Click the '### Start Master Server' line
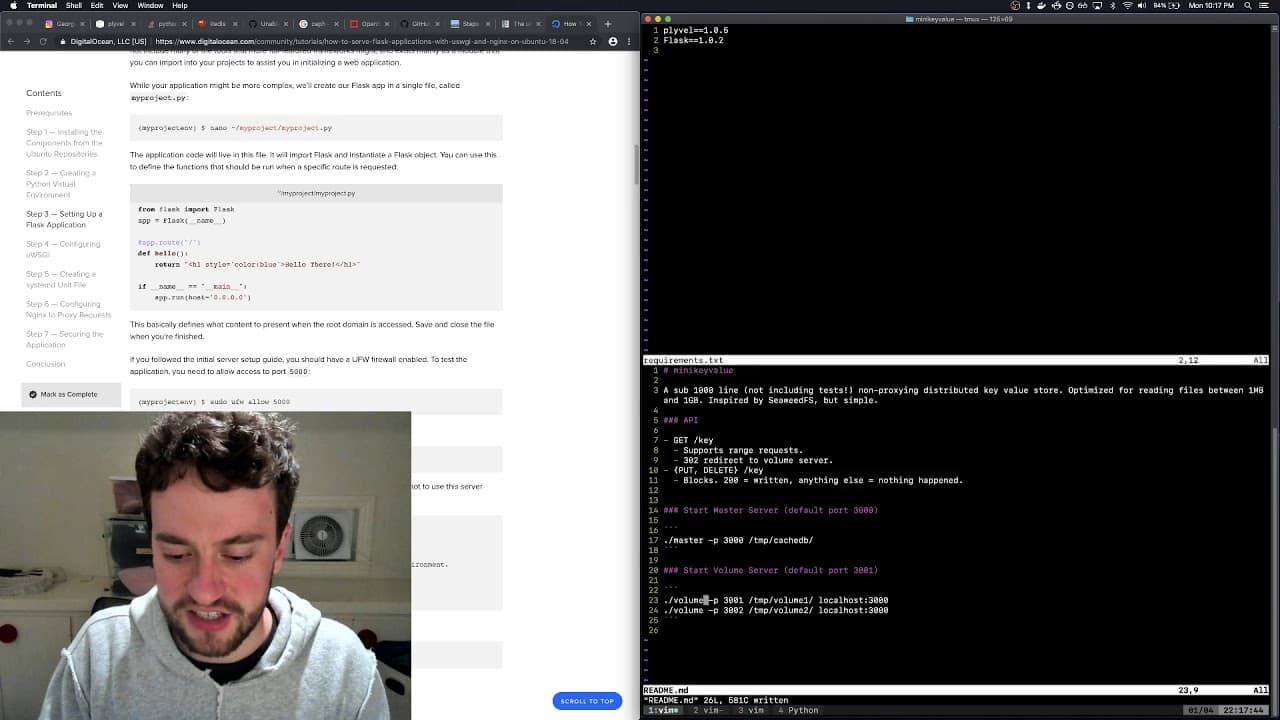Image resolution: width=1280 pixels, height=720 pixels. pyautogui.click(x=770, y=510)
